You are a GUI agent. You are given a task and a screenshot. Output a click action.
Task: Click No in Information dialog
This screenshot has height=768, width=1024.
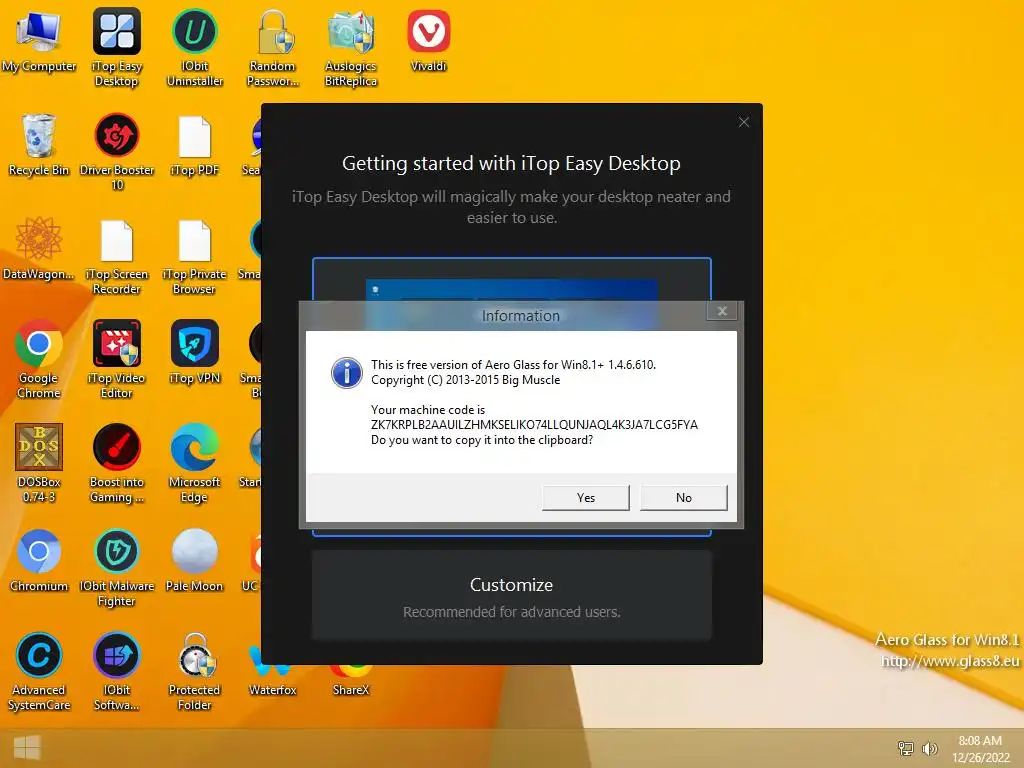pyautogui.click(x=684, y=498)
